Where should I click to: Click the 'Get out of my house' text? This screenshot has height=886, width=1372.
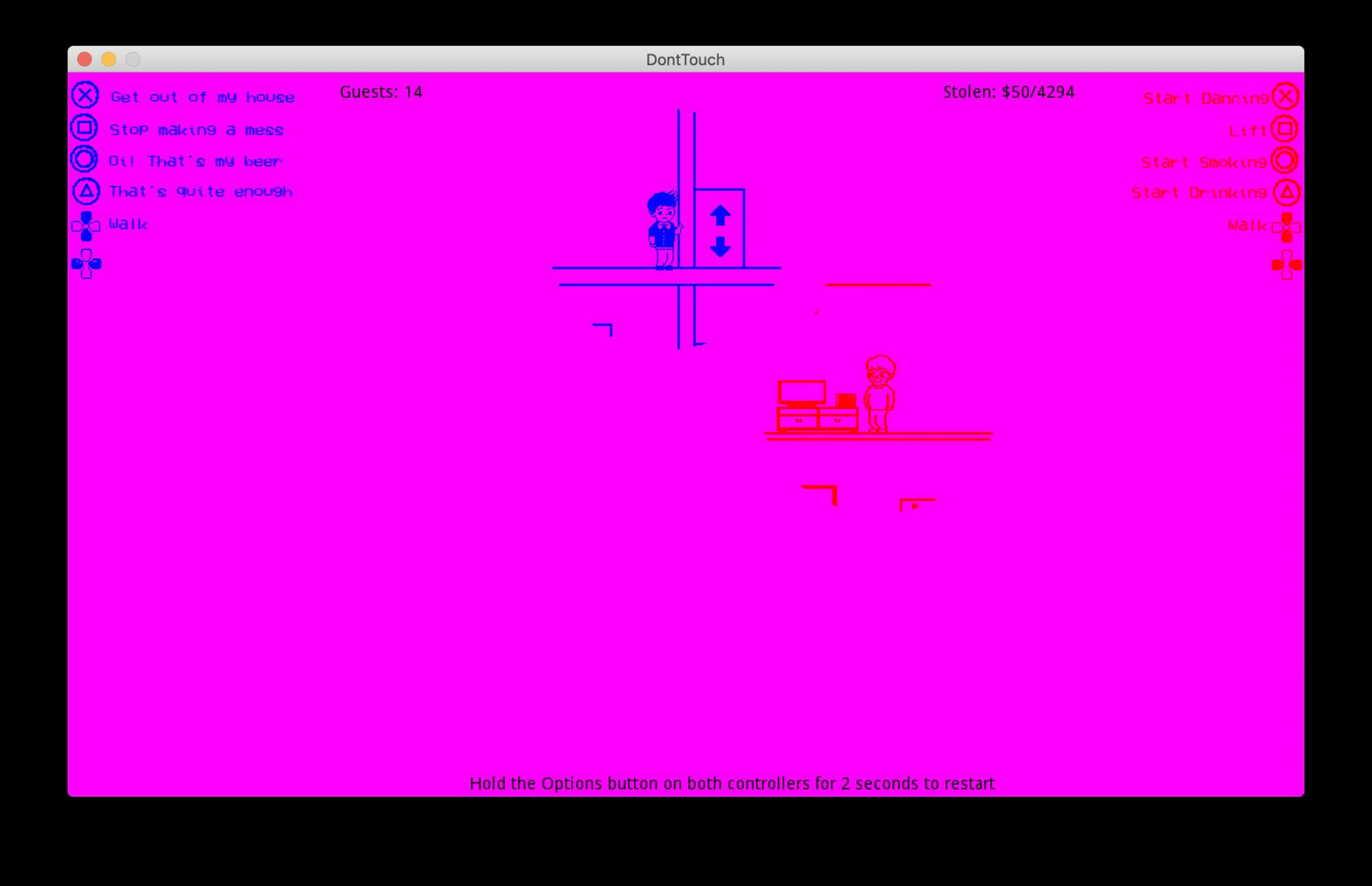tap(202, 97)
